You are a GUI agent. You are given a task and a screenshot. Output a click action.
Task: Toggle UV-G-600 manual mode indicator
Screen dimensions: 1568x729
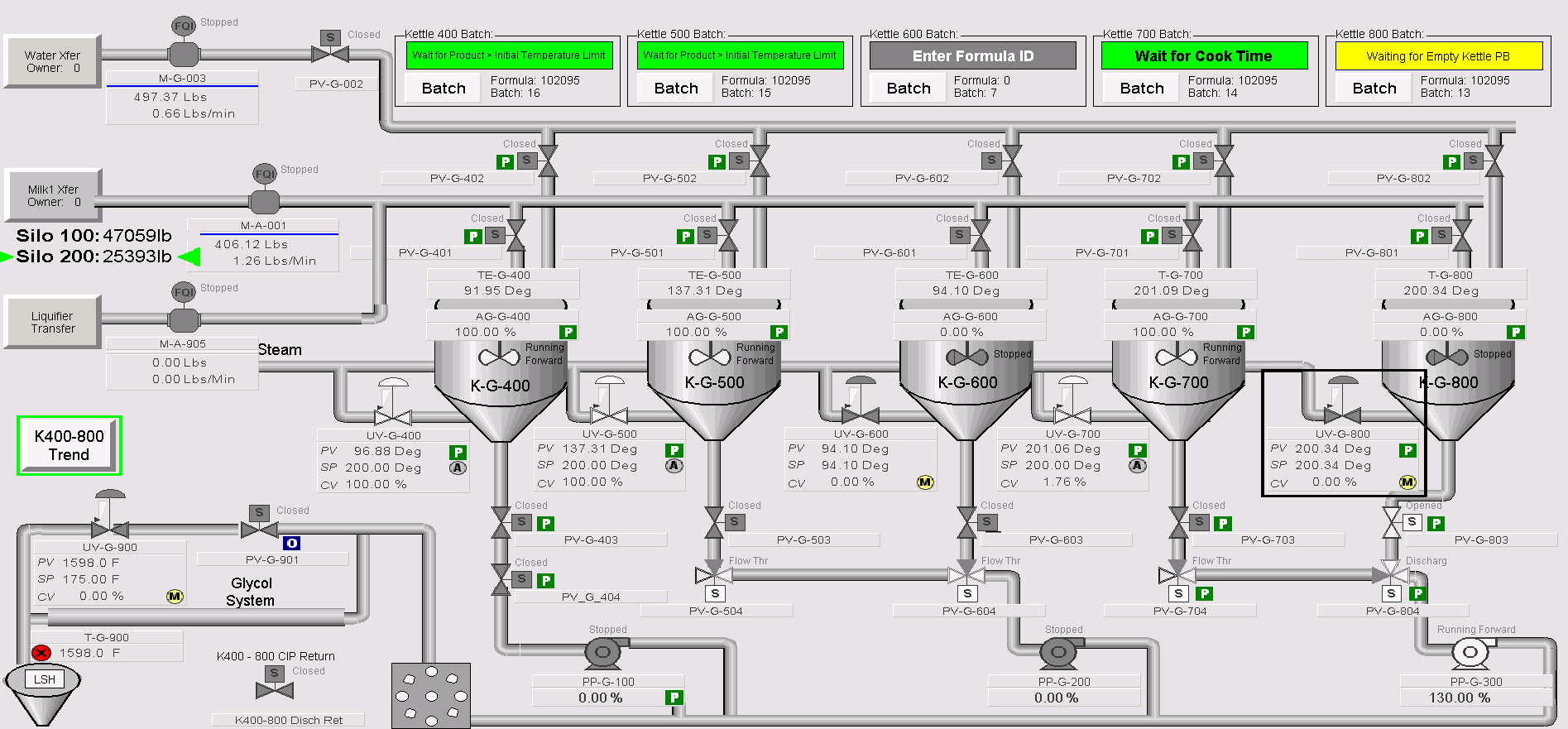click(925, 482)
